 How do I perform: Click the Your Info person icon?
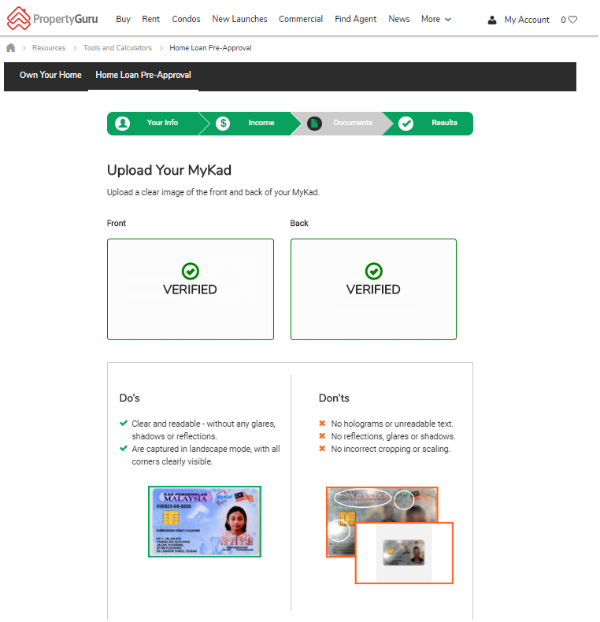[122, 123]
